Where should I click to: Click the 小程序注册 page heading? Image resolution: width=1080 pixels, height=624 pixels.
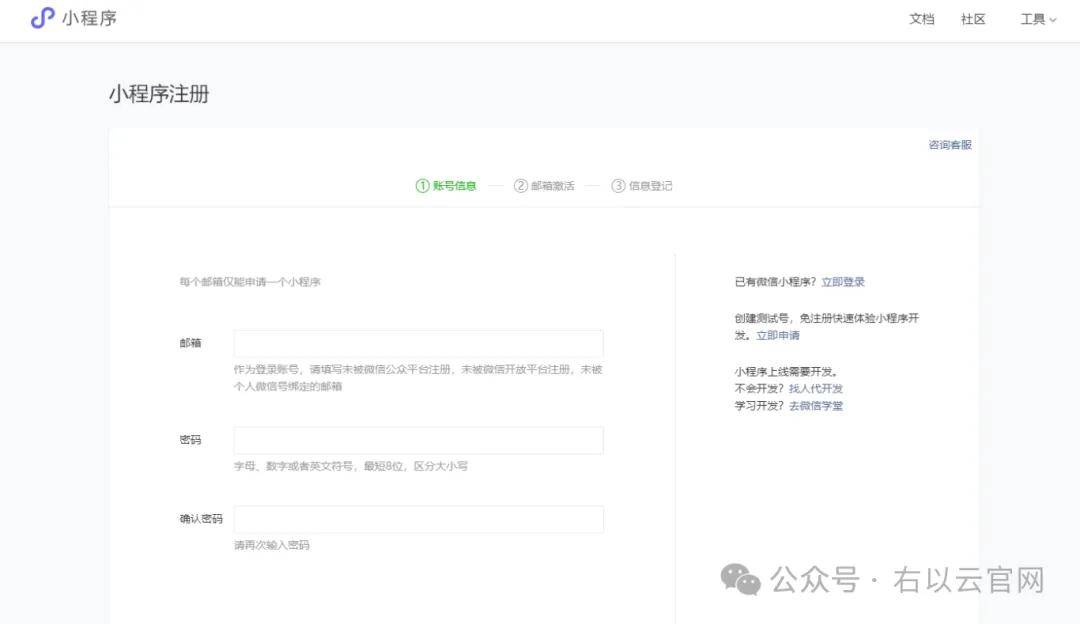tap(159, 94)
